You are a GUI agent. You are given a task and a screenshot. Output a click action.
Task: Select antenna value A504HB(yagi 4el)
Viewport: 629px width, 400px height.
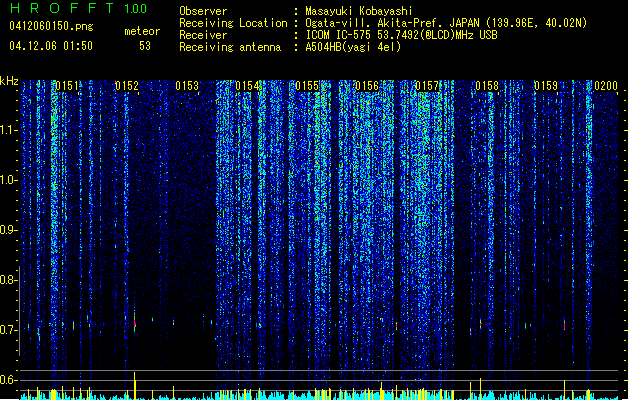coord(353,47)
